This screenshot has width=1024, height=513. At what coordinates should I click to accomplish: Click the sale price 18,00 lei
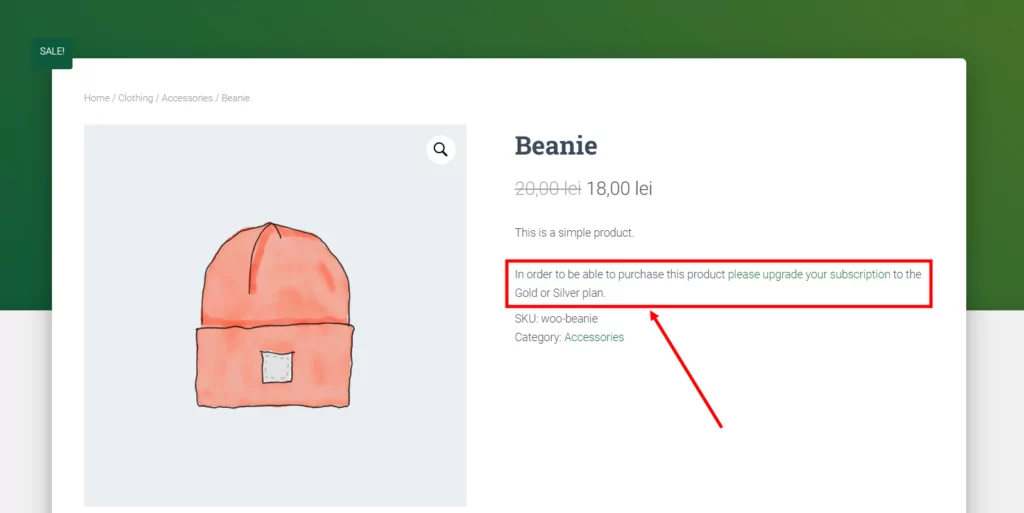[619, 189]
